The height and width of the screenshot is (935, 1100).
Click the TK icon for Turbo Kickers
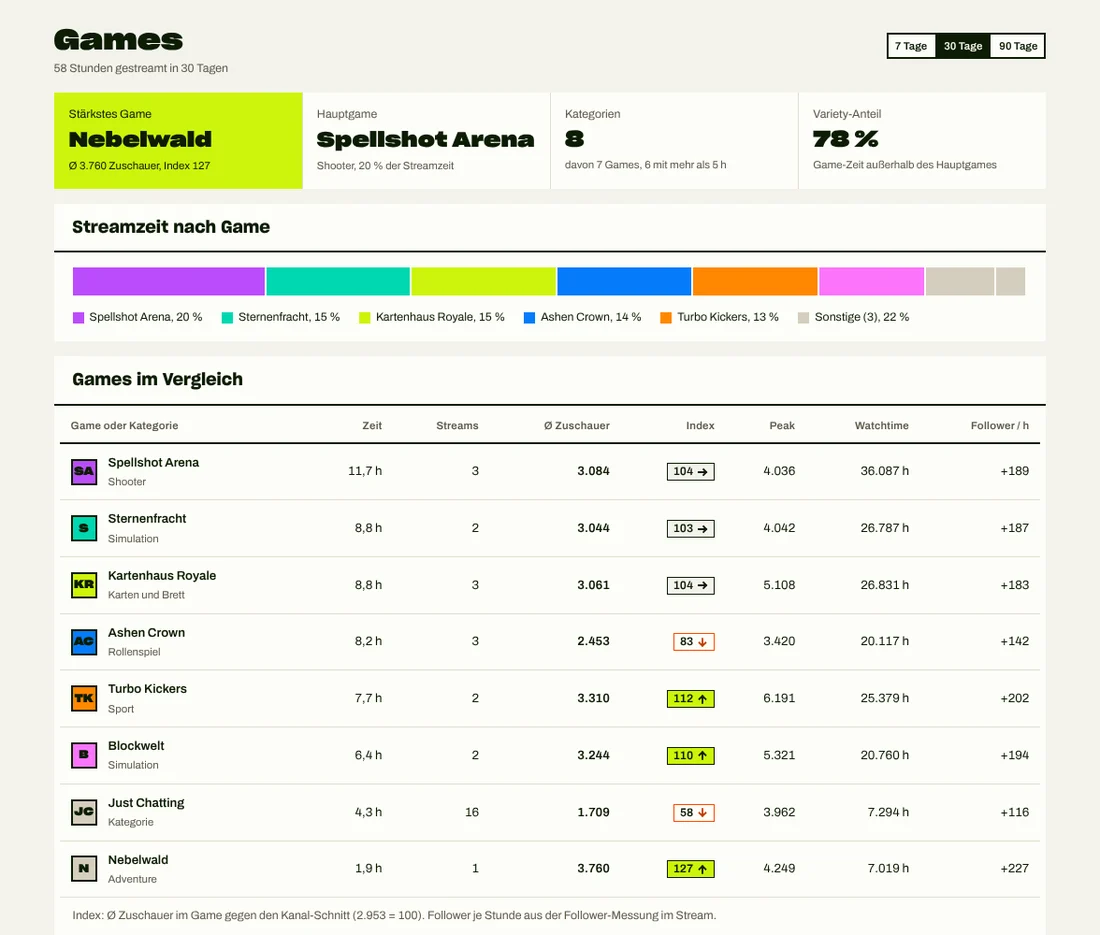point(84,699)
